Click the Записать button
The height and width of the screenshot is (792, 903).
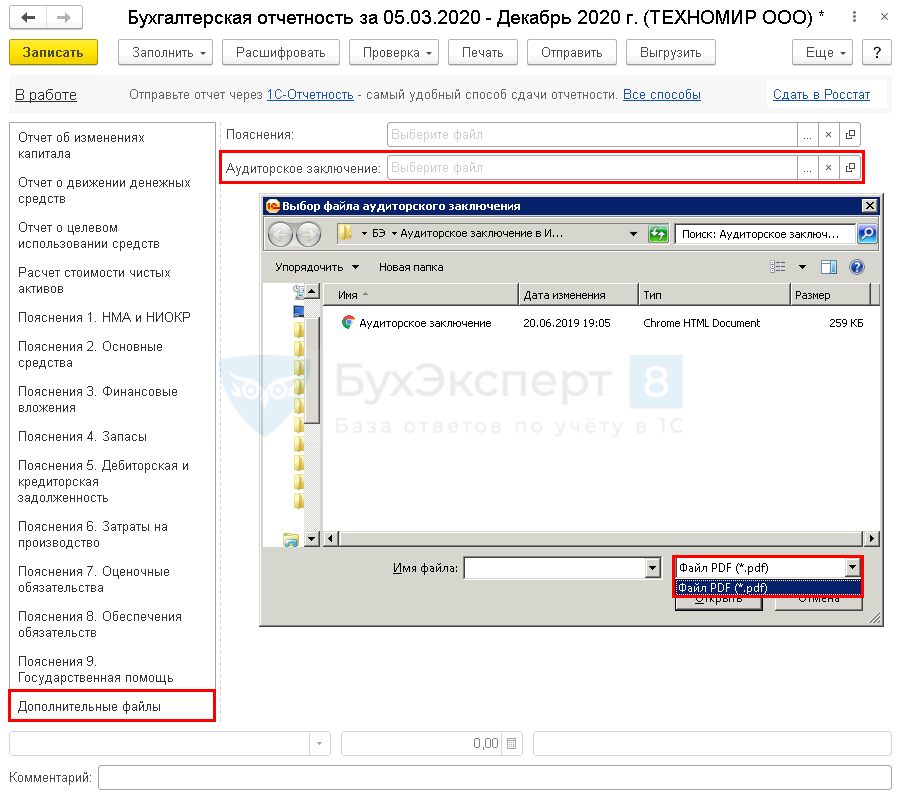53,53
